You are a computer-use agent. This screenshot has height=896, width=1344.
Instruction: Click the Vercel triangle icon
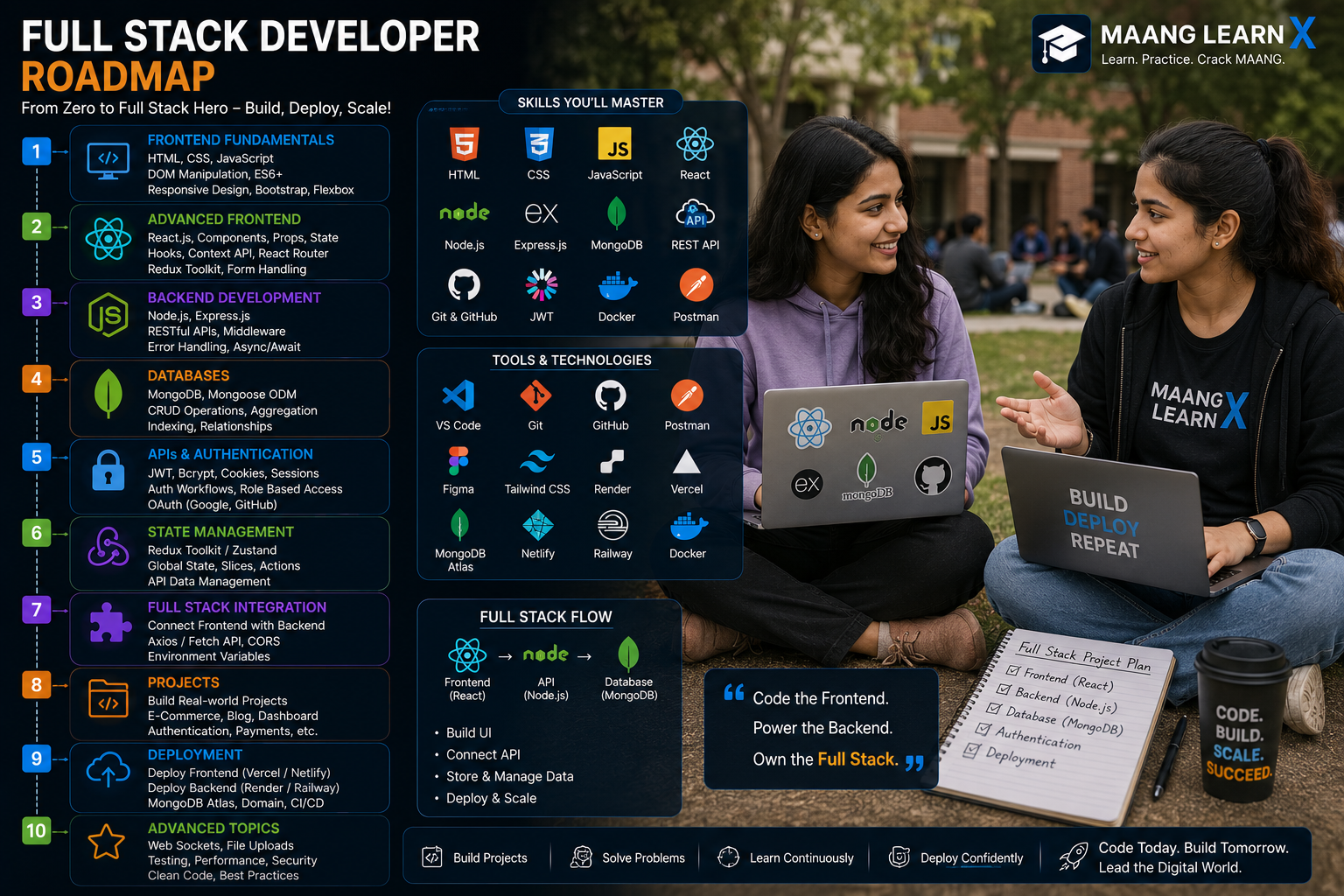pos(687,461)
